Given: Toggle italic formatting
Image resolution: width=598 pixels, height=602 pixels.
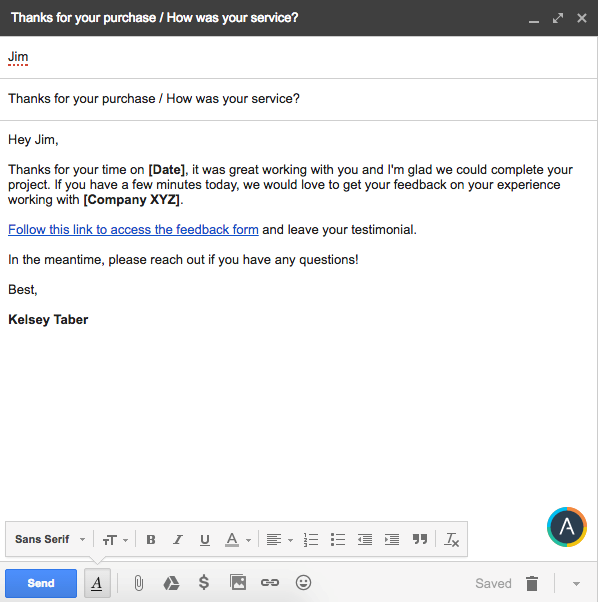Looking at the screenshot, I should (x=177, y=539).
